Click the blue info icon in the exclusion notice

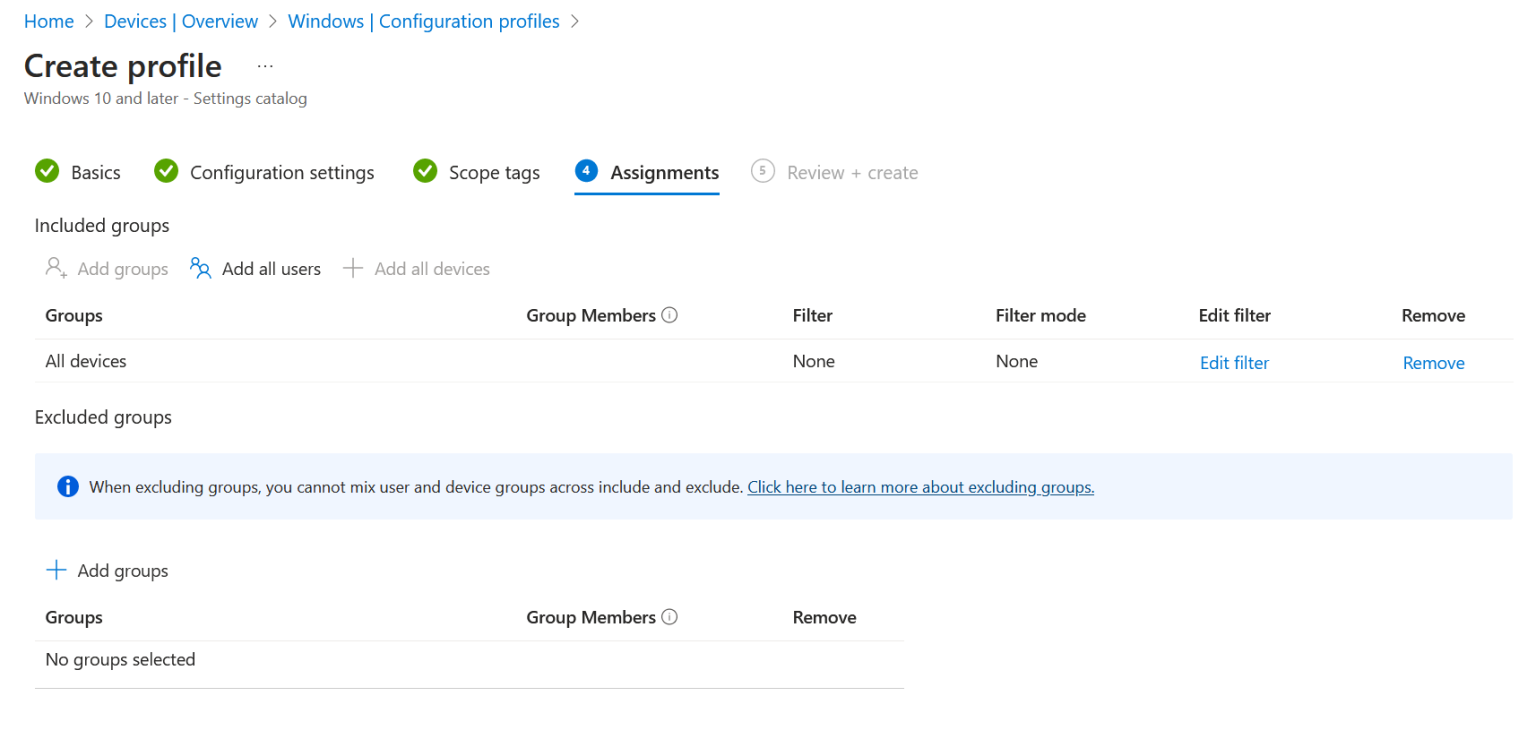(68, 487)
